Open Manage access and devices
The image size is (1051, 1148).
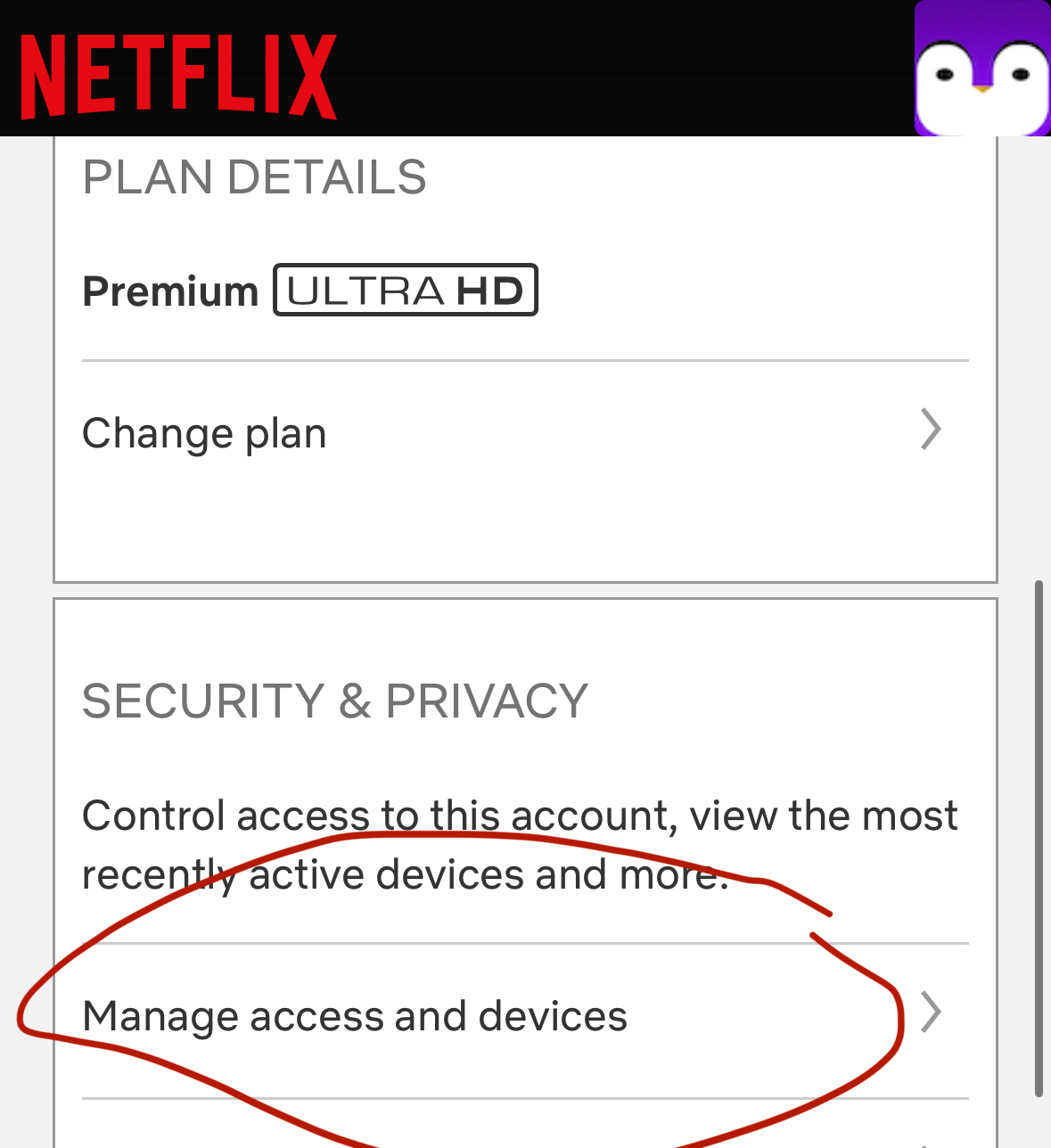tap(355, 1016)
